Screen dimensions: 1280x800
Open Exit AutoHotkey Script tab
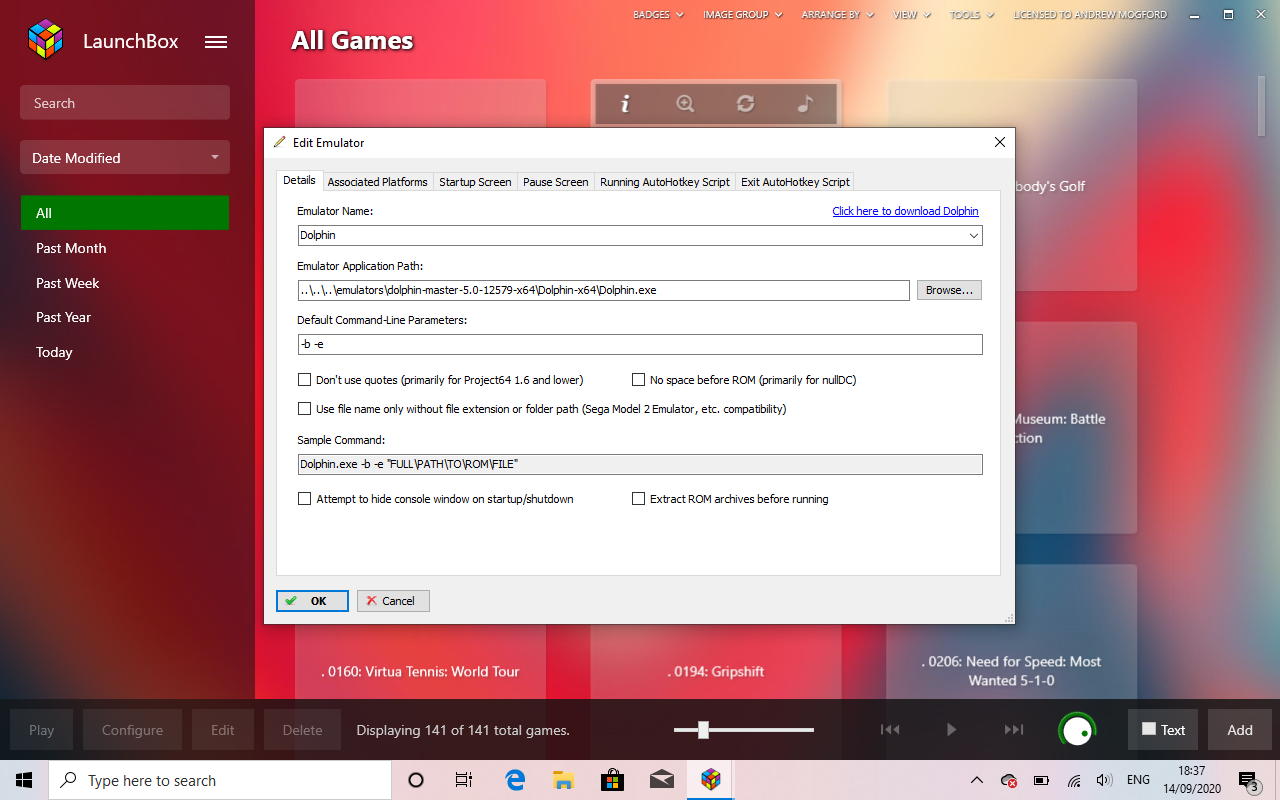coord(795,182)
